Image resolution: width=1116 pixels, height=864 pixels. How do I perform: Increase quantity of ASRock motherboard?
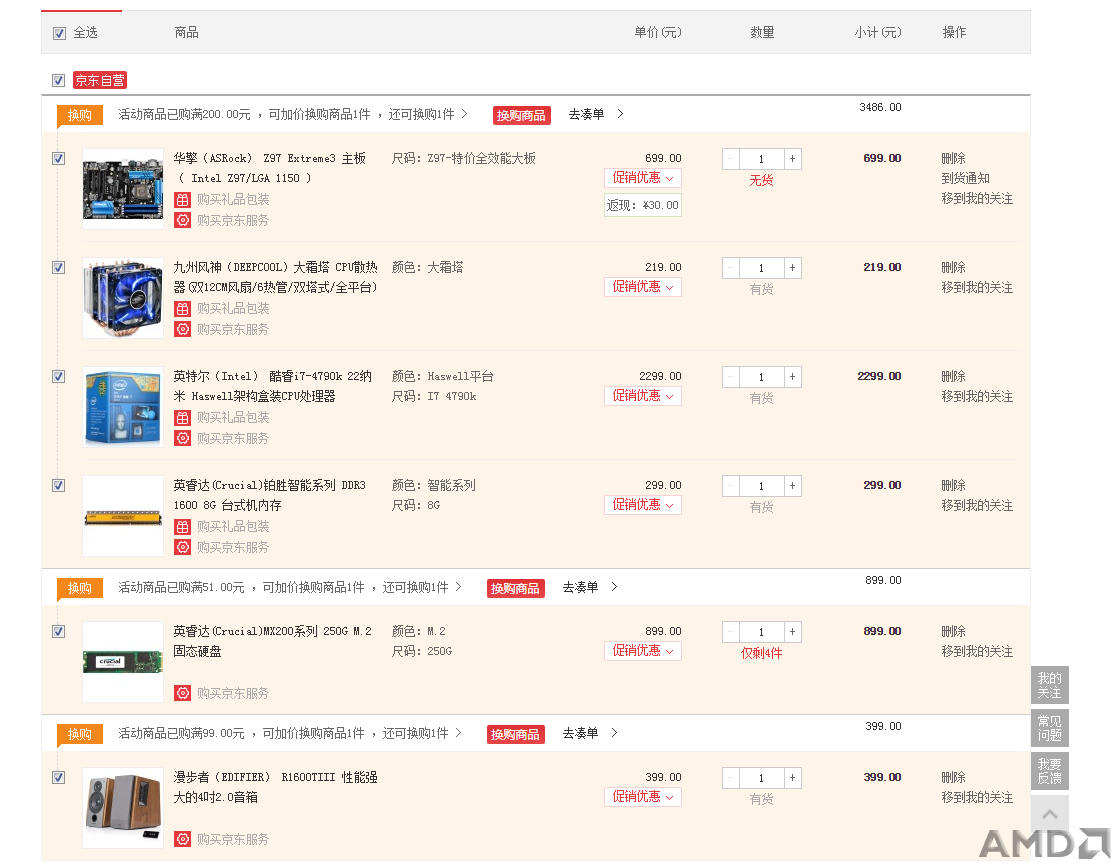click(792, 159)
